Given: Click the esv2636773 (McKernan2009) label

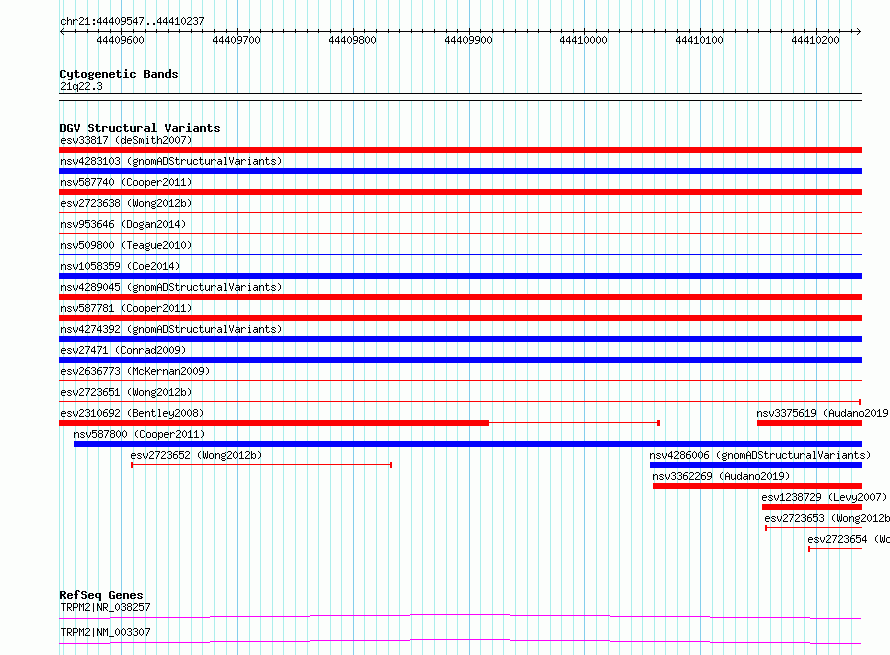Looking at the screenshot, I should pos(135,371).
